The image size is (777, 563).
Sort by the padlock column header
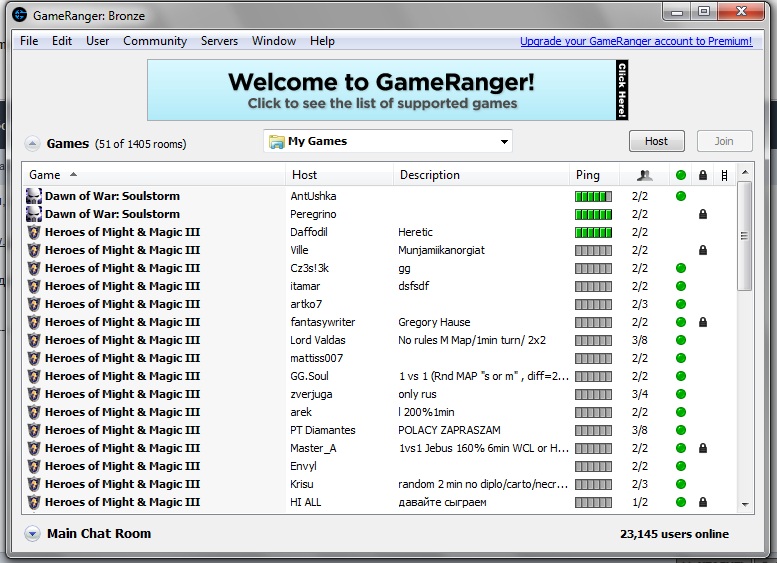point(703,175)
